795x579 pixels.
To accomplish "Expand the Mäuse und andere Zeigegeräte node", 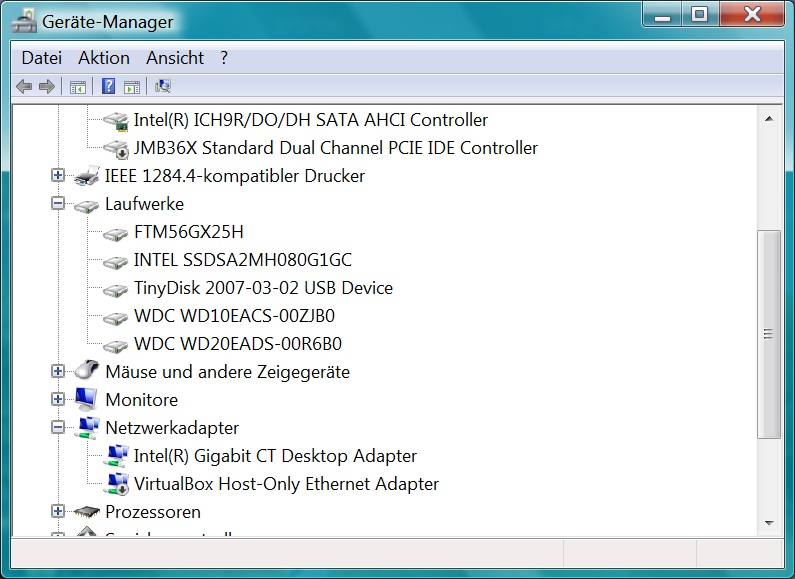I will coord(58,371).
